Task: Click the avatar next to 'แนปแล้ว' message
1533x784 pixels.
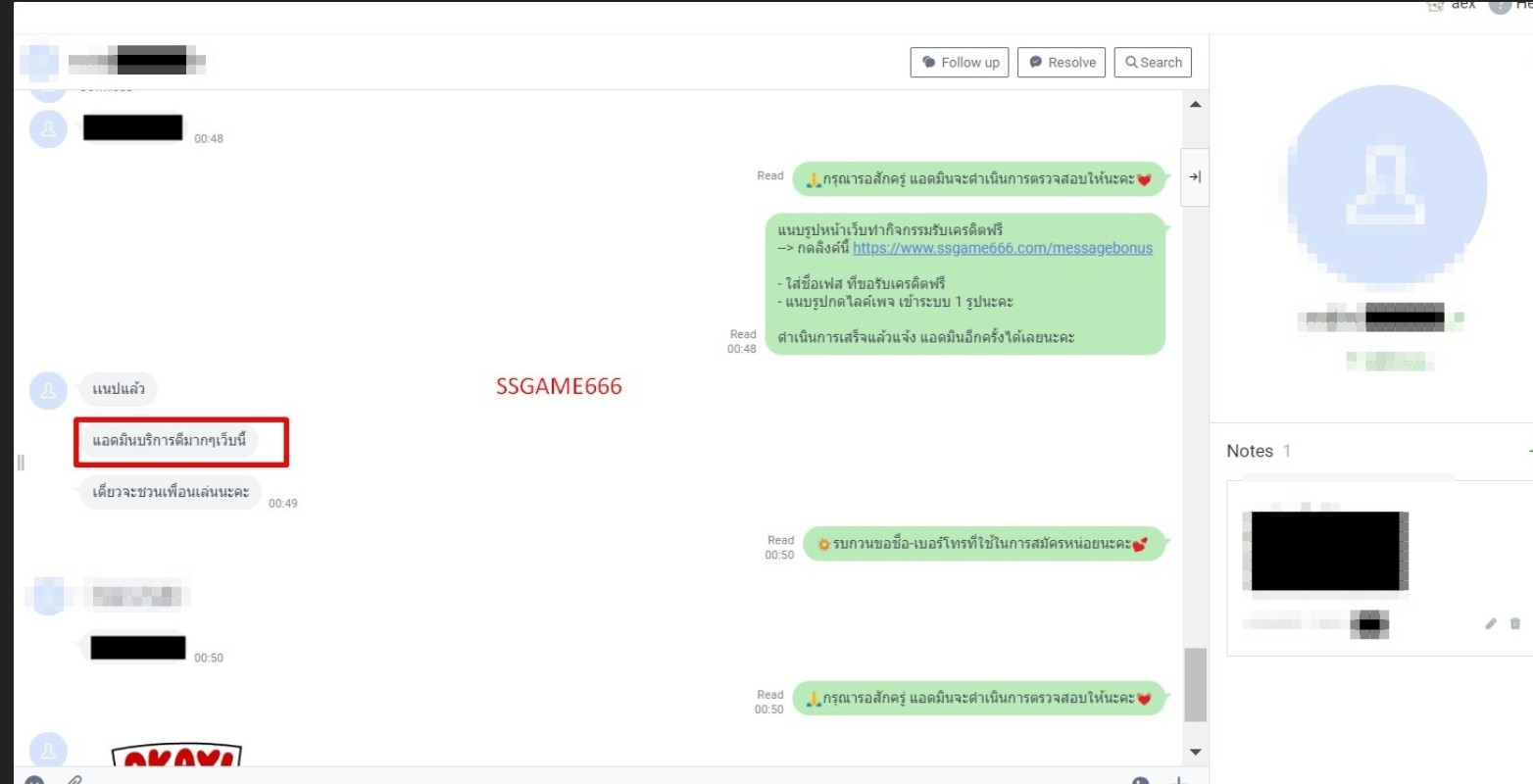Action: tap(48, 390)
